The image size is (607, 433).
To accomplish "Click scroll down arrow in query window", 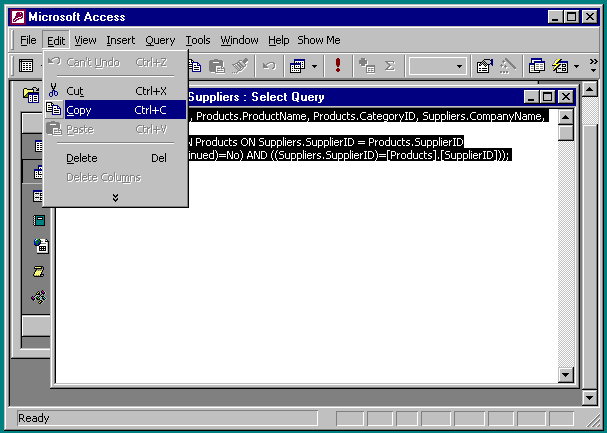I will point(565,374).
